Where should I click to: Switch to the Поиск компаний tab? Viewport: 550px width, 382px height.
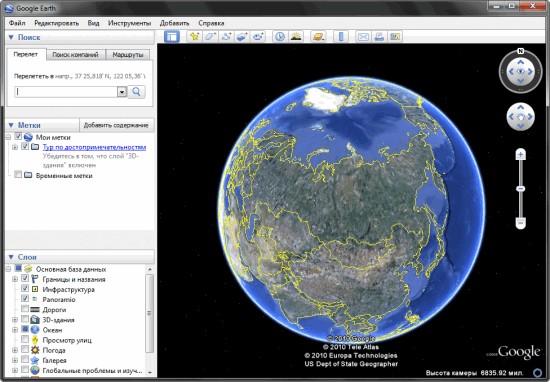[x=75, y=55]
